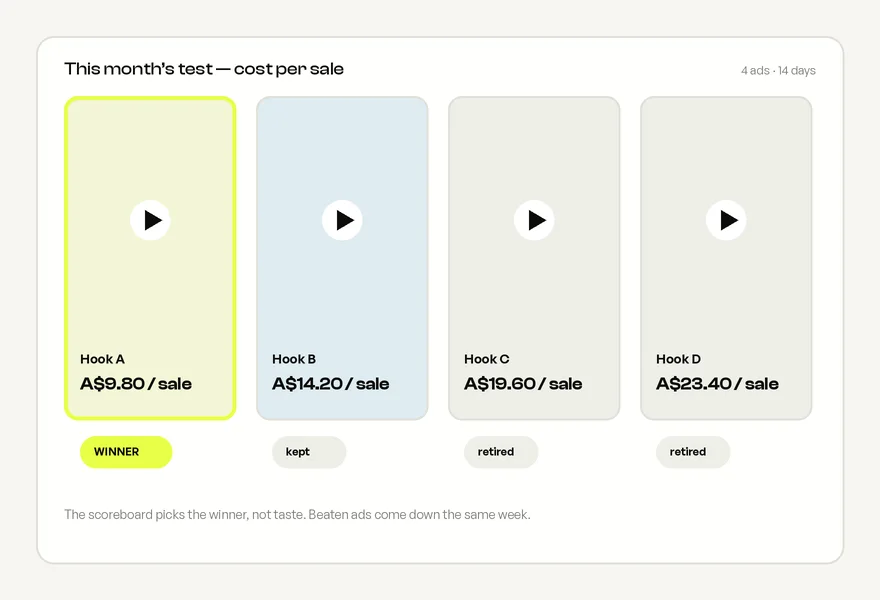Image resolution: width=880 pixels, height=600 pixels.
Task: Click the A$23.40 / sale value
Action: click(x=717, y=384)
